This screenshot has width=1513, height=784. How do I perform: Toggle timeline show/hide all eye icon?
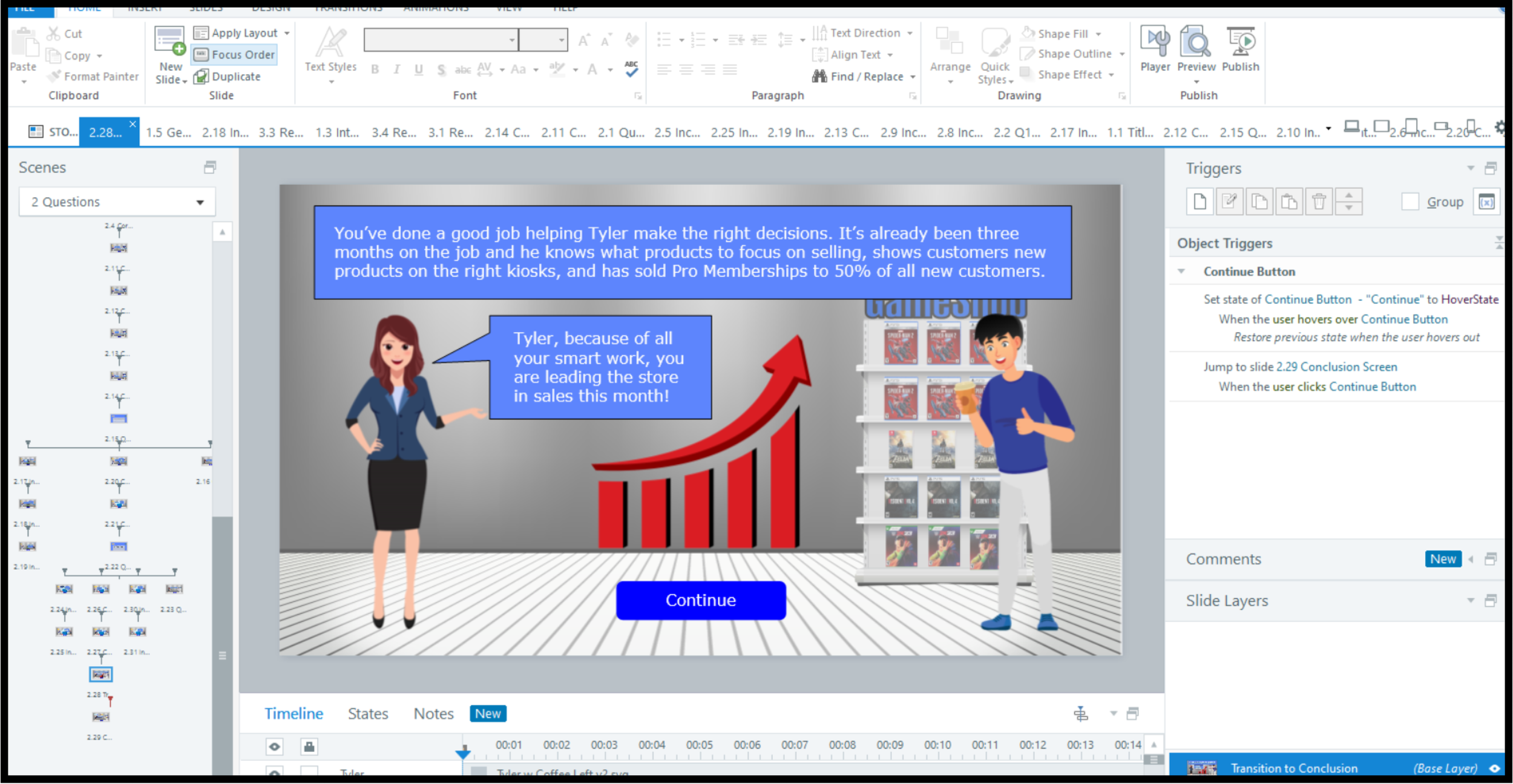coord(274,746)
